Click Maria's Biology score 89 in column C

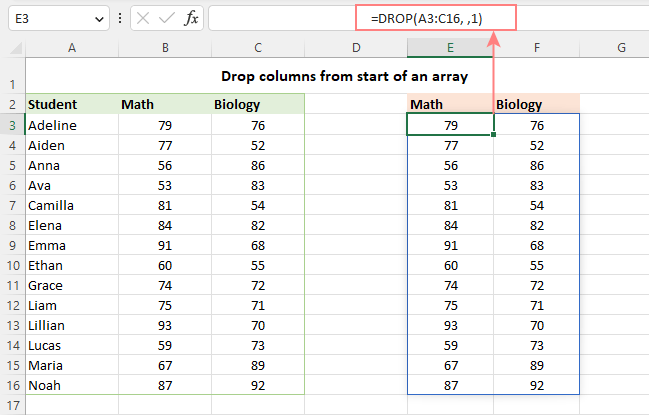tap(258, 365)
